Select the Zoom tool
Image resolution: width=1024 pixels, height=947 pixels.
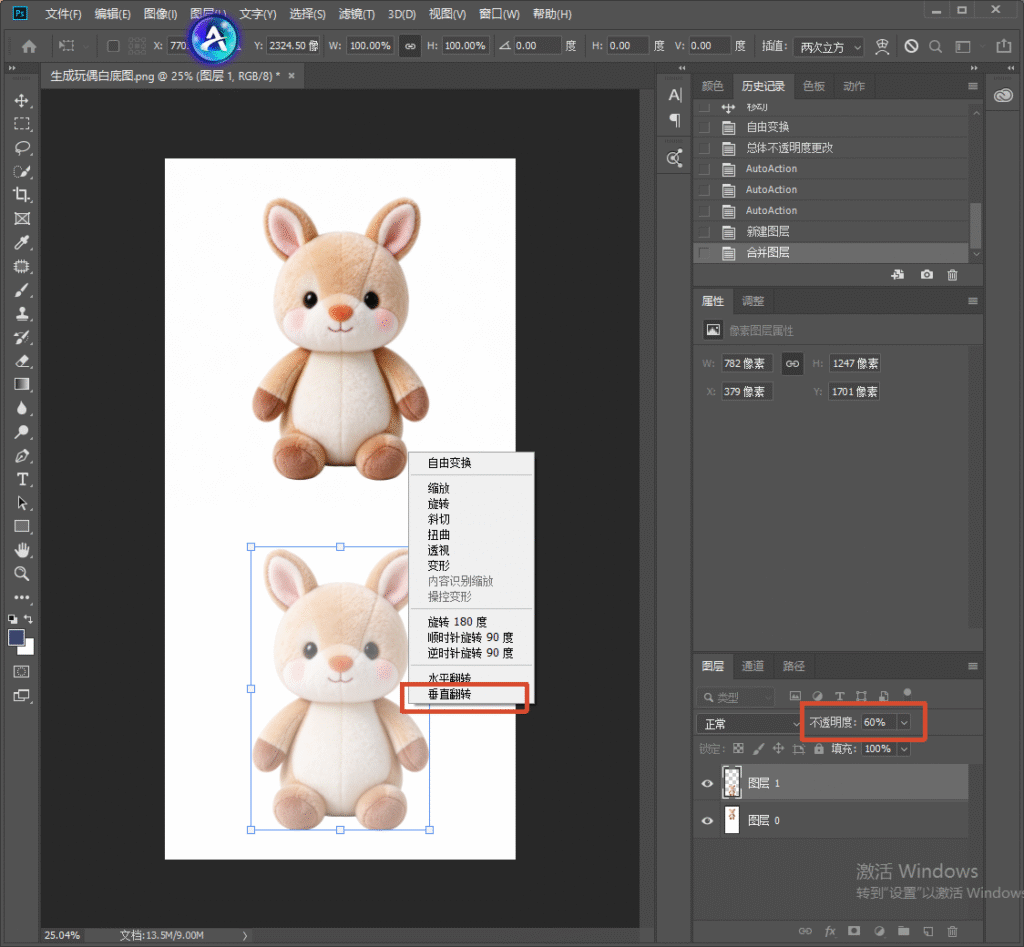point(22,574)
